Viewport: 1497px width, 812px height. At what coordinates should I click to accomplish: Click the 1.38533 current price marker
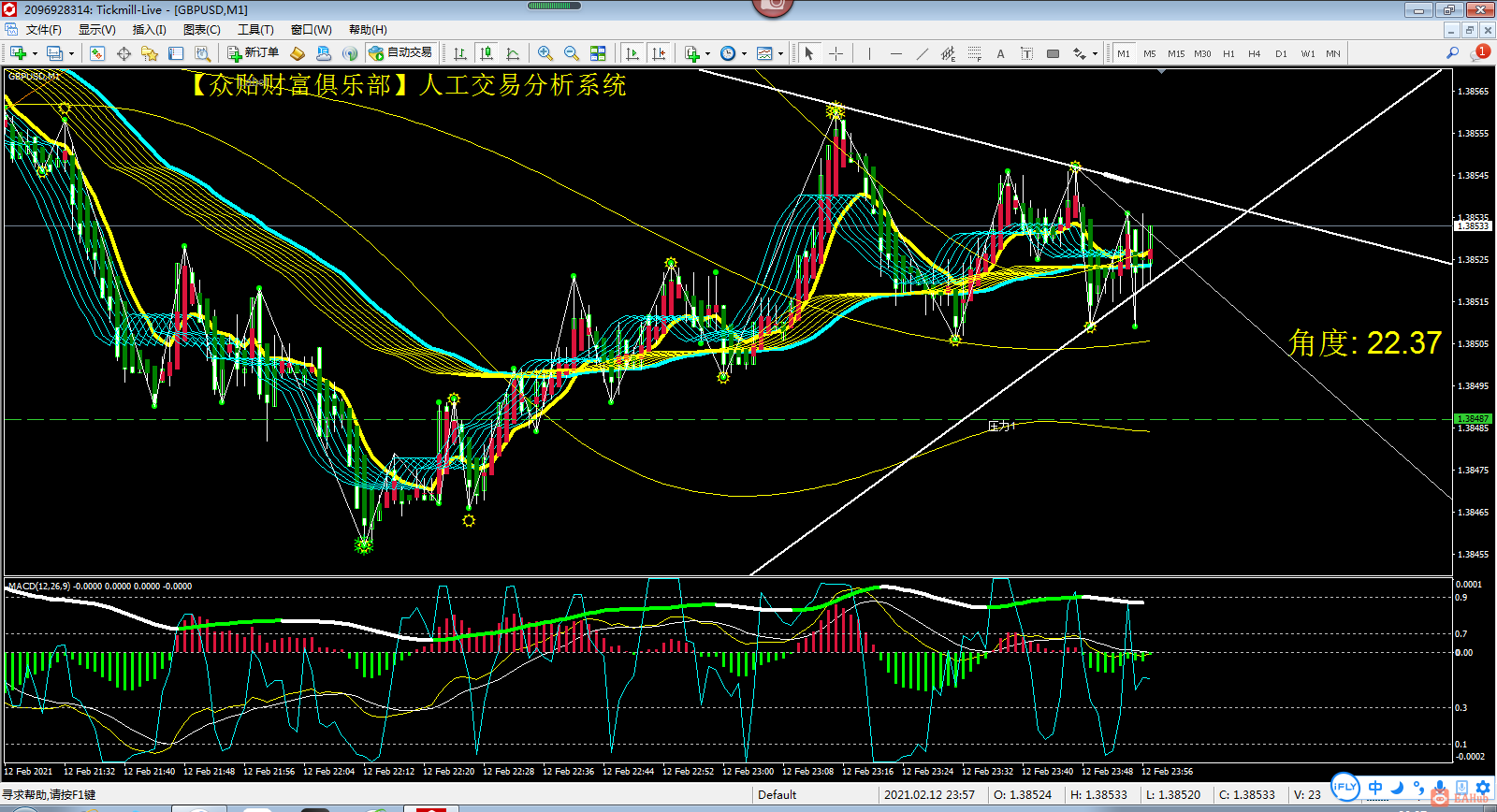click(1473, 226)
